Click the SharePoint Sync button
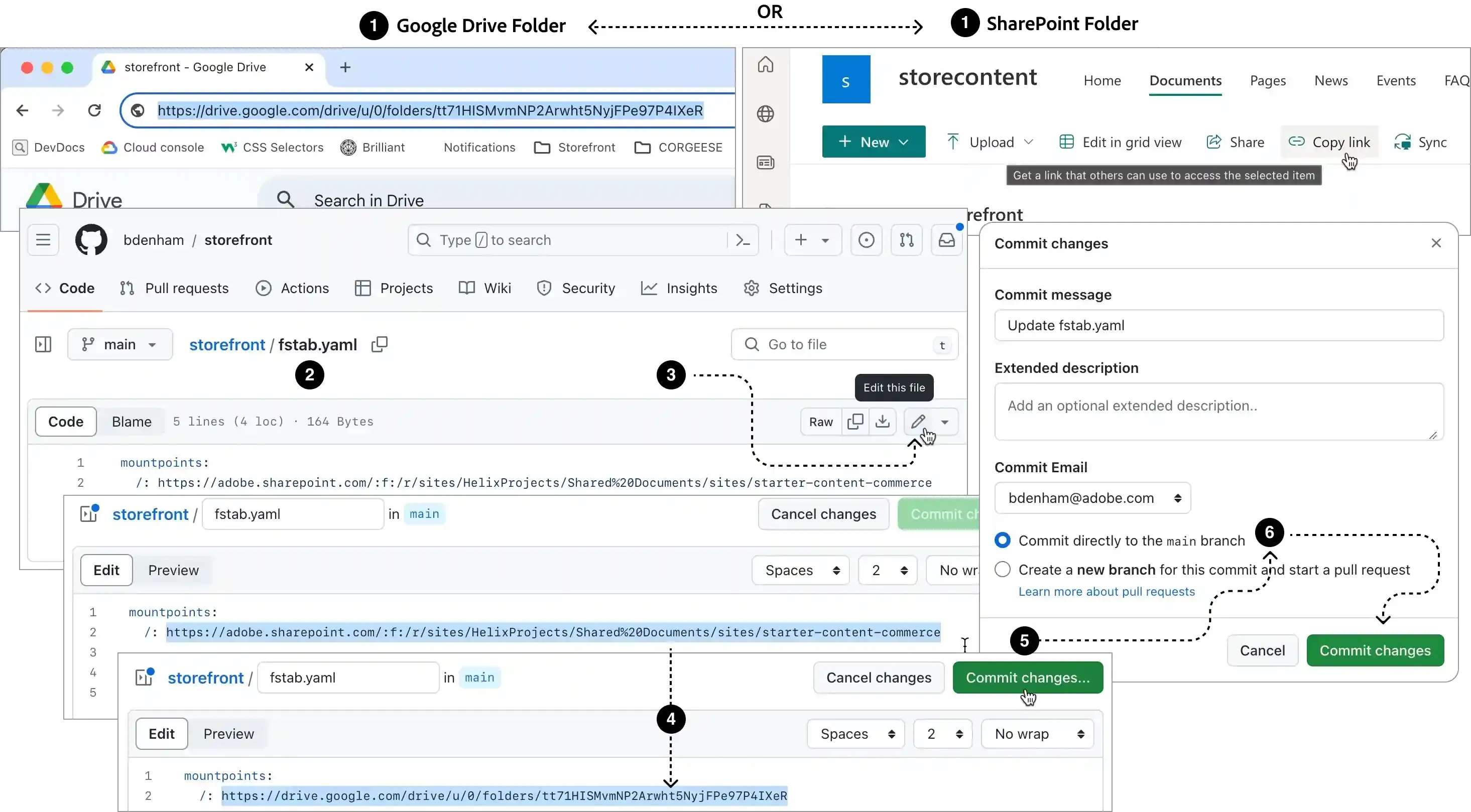The width and height of the screenshot is (1471, 812). (1420, 142)
